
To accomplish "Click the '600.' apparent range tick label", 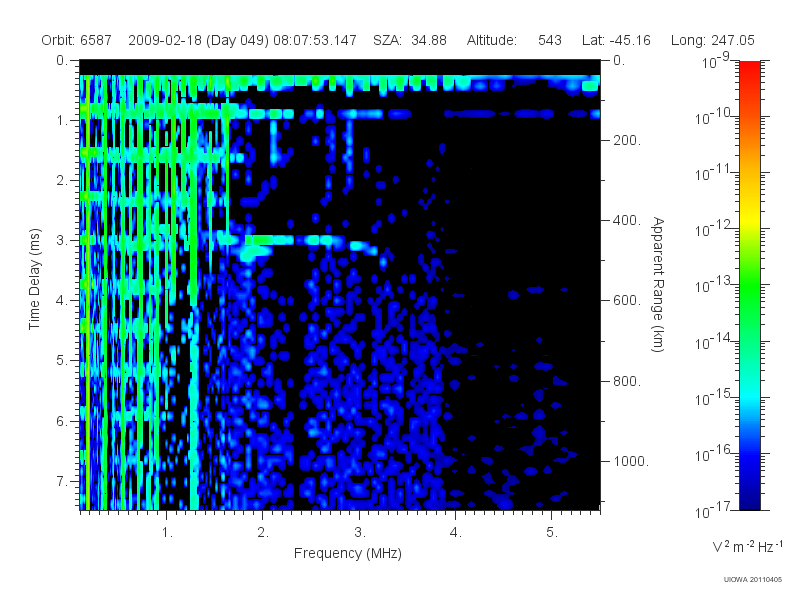I will point(627,301).
